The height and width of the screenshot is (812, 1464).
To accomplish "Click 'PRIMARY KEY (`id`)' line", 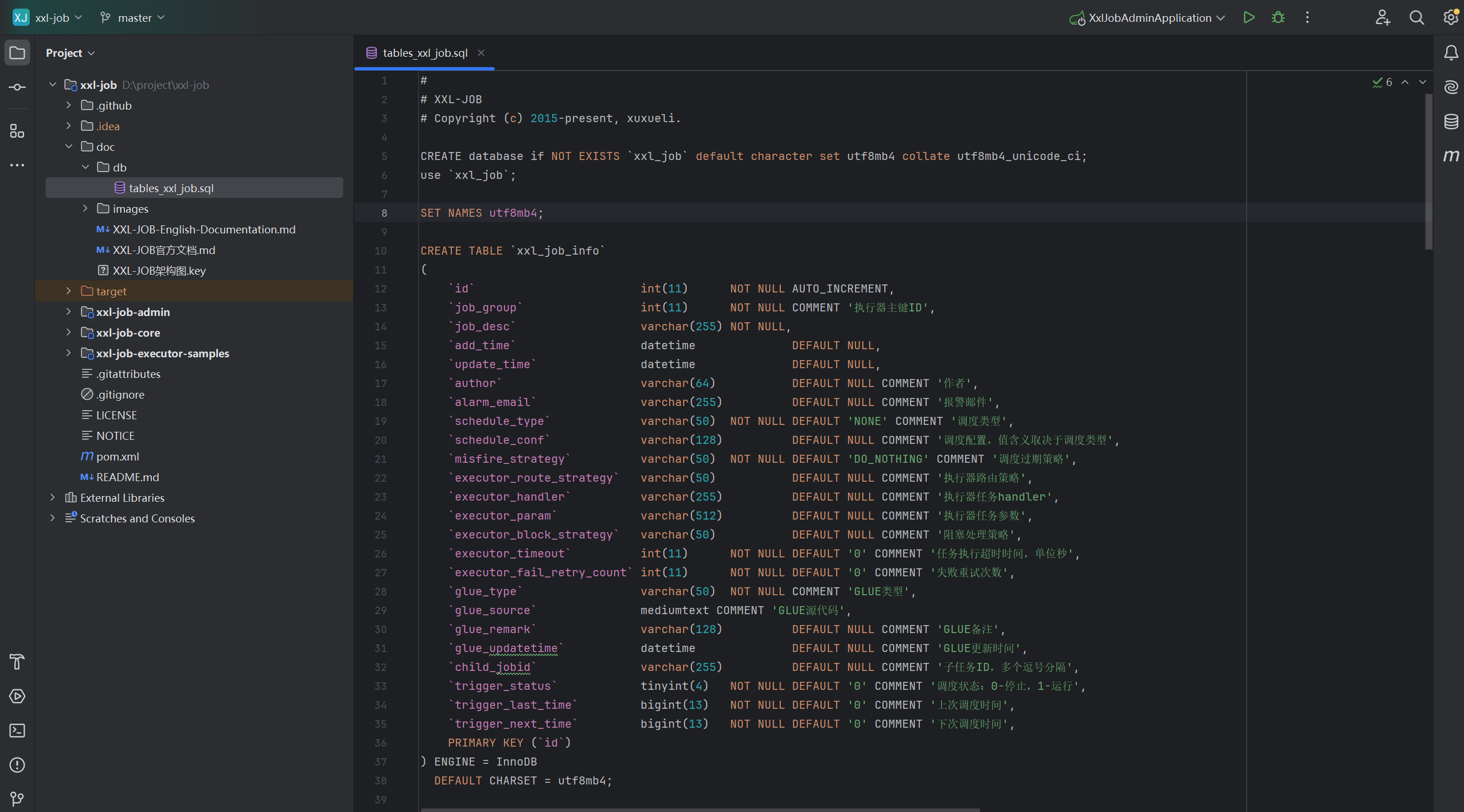I will [509, 743].
